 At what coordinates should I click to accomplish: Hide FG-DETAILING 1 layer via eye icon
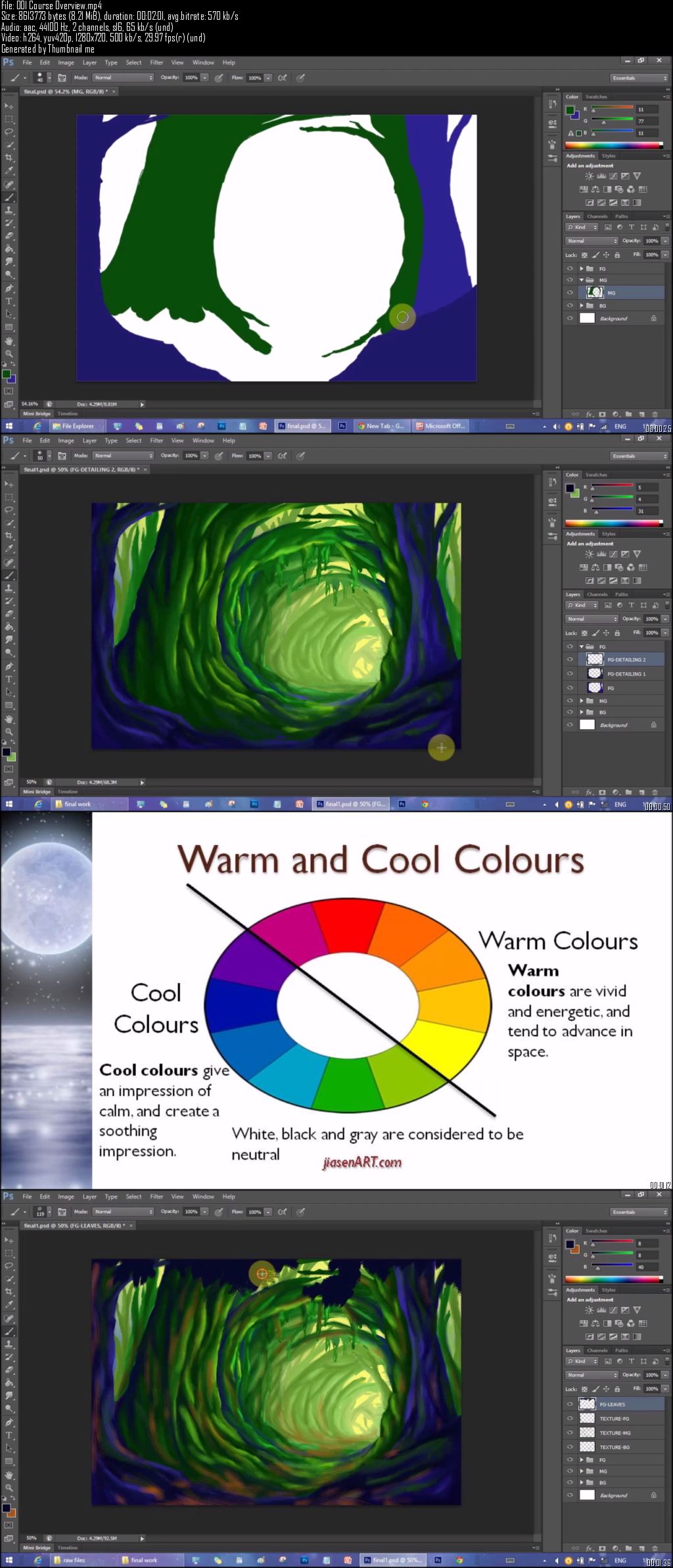[570, 674]
